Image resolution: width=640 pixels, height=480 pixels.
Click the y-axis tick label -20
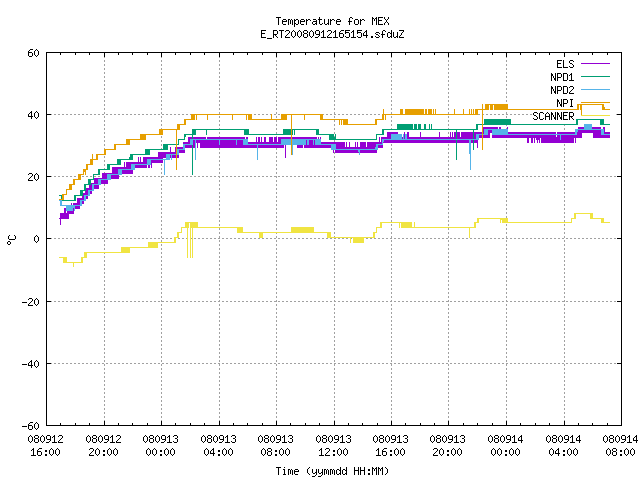coord(31,302)
